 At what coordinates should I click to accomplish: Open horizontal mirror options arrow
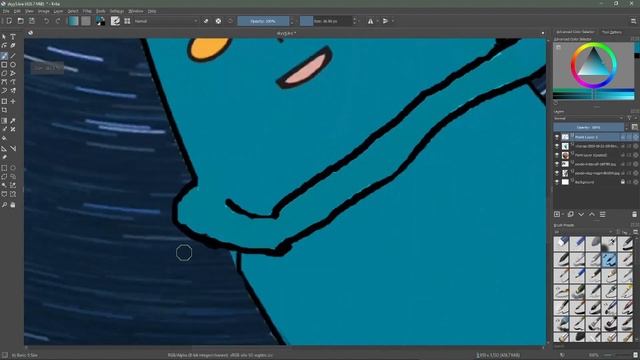pos(377,21)
